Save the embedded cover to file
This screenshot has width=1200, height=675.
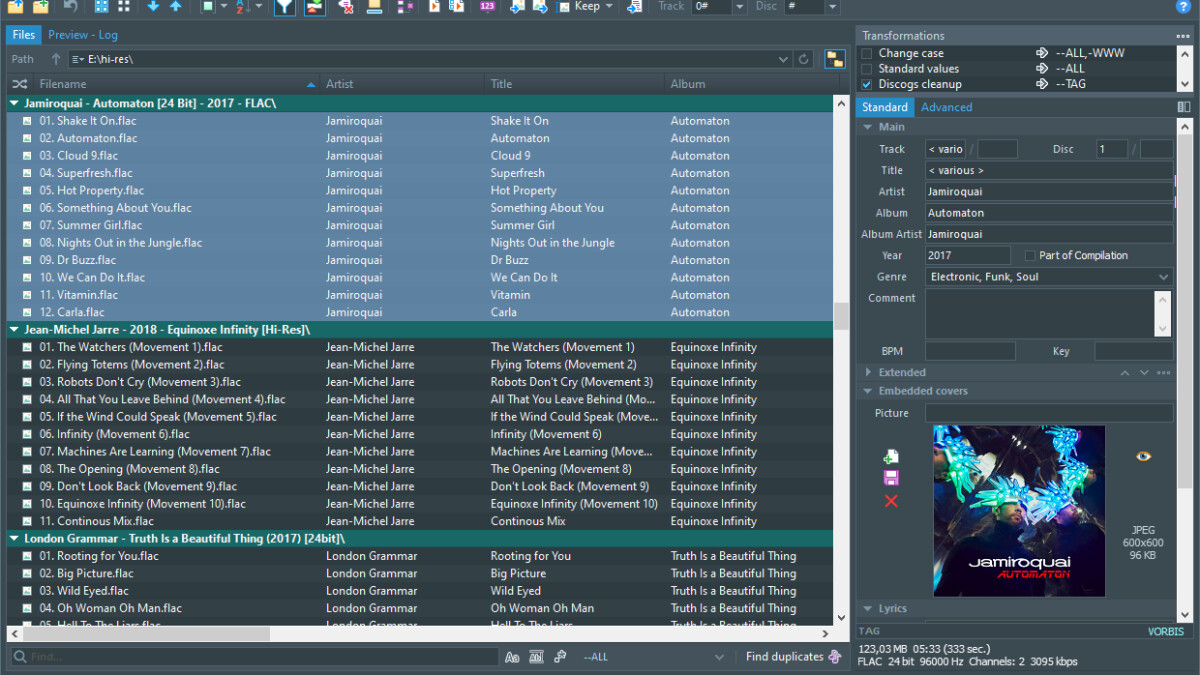tap(891, 478)
